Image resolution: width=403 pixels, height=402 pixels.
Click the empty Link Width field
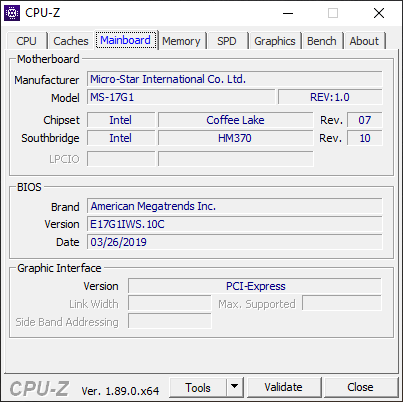pos(170,304)
